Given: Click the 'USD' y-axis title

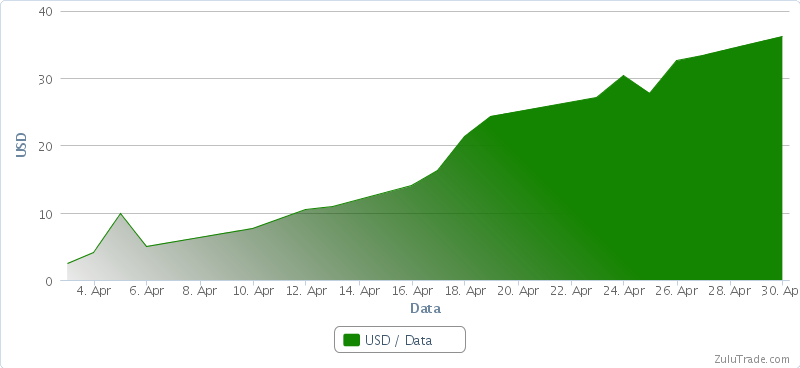Looking at the screenshot, I should [x=21, y=145].
